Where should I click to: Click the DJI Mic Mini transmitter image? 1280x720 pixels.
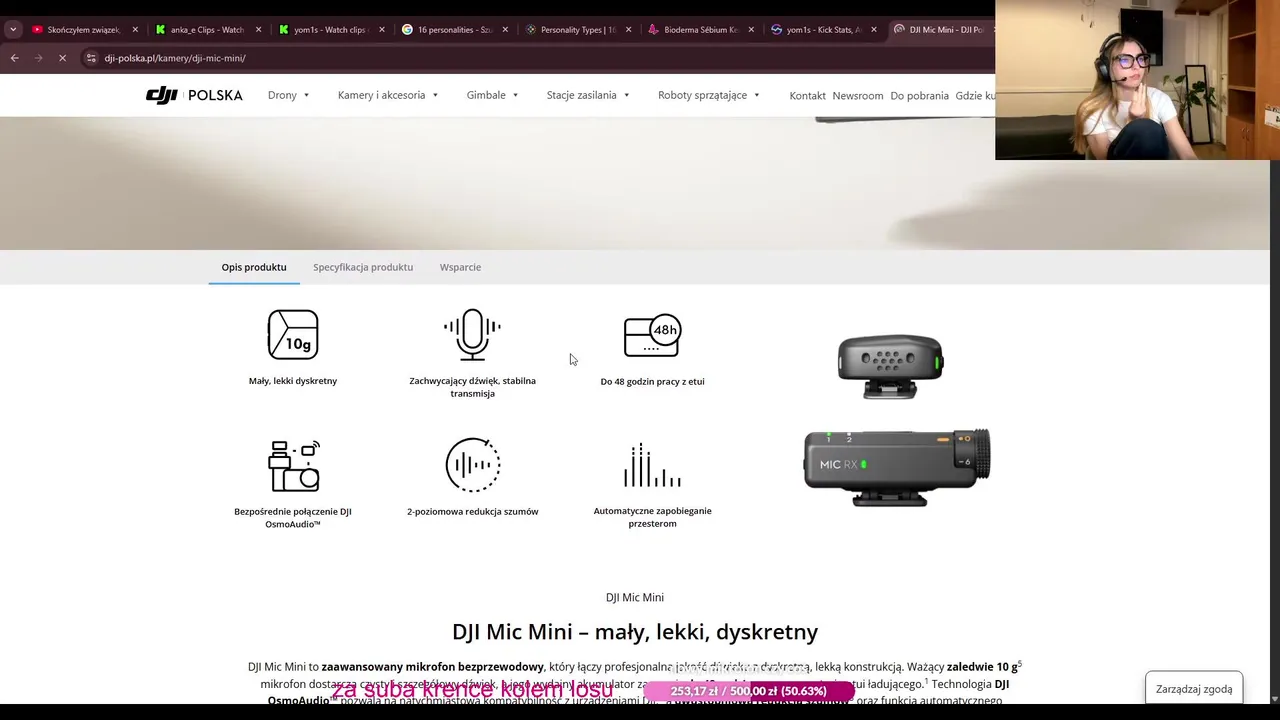point(890,367)
